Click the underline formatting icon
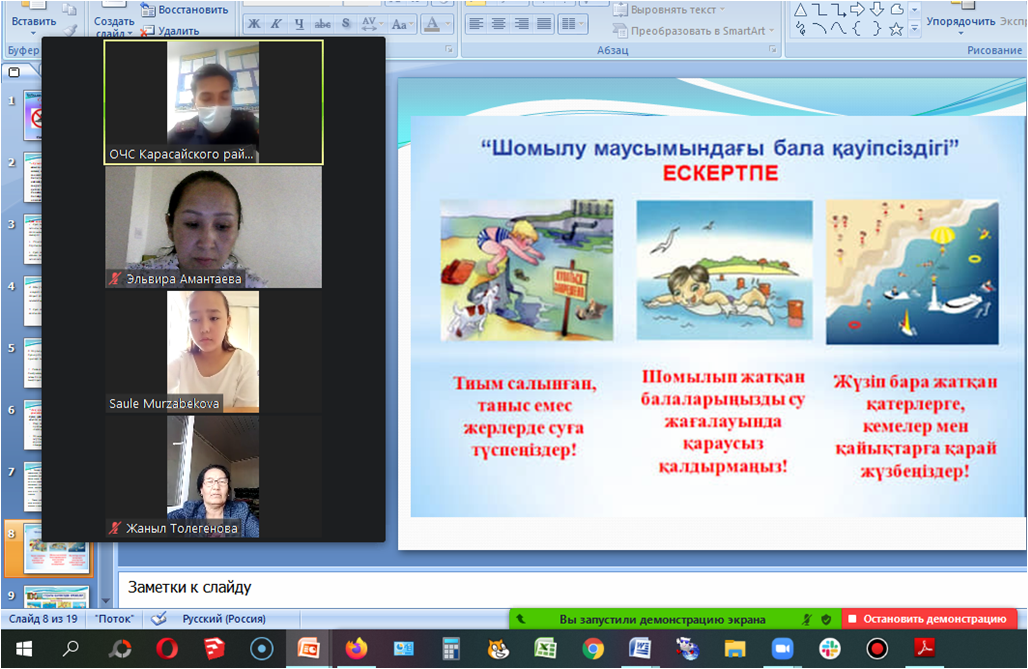The height and width of the screenshot is (669, 1028). pyautogui.click(x=300, y=23)
